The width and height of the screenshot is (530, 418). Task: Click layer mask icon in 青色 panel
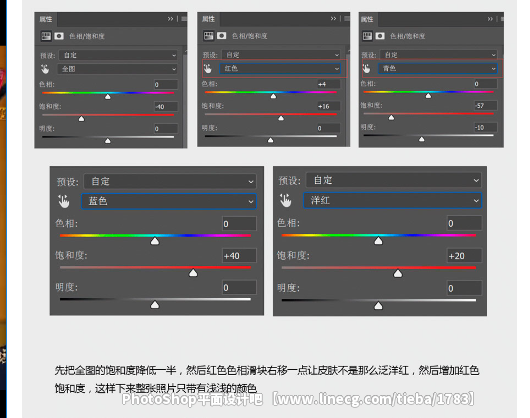(x=380, y=36)
